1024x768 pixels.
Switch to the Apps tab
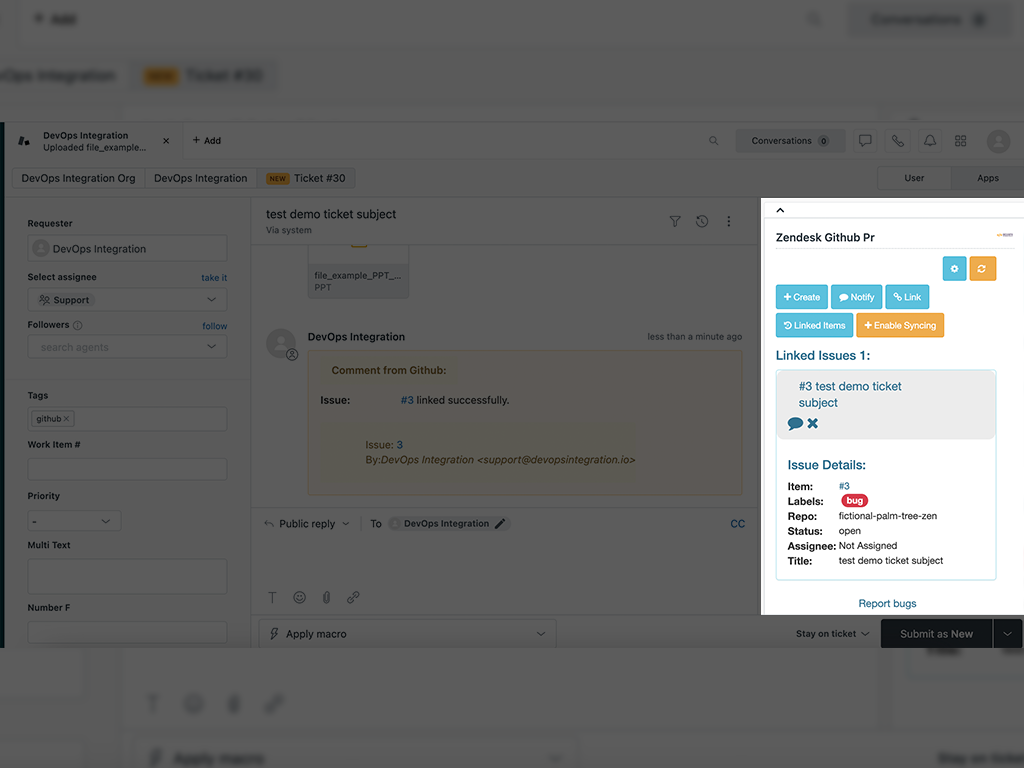pos(986,178)
